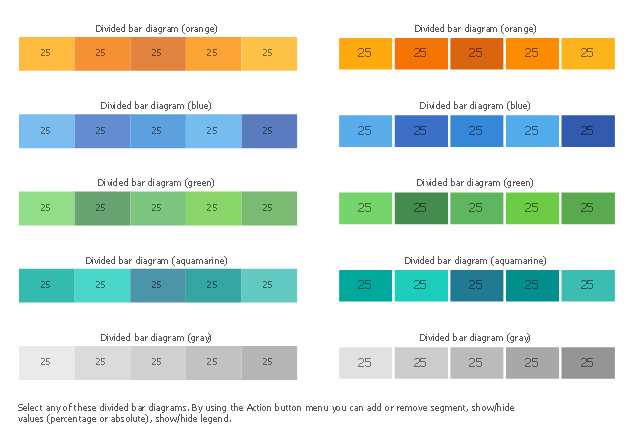Select the darkest green segment in the left green diagram
Screen dimensions: 640x445
pyautogui.click(x=102, y=208)
